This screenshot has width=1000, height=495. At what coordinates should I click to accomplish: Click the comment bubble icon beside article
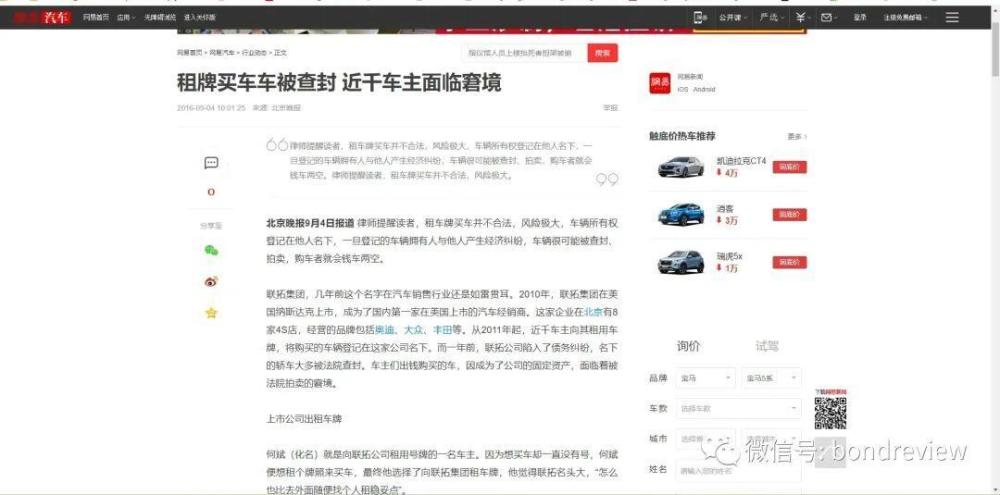pyautogui.click(x=211, y=163)
